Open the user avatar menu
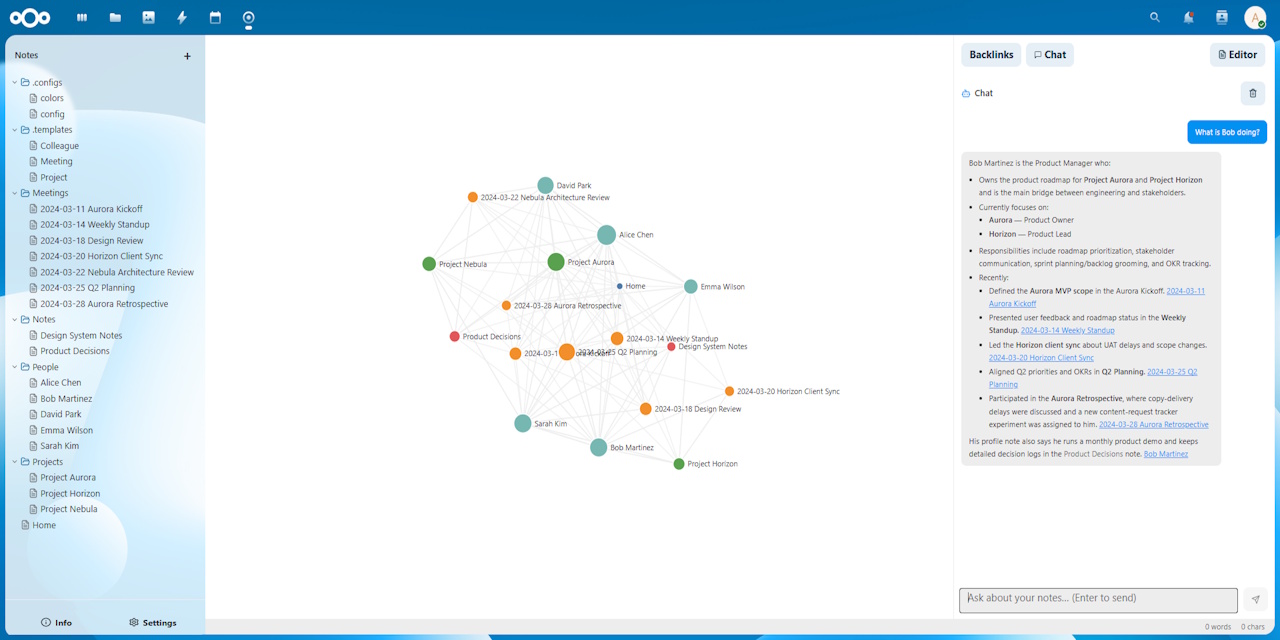The height and width of the screenshot is (640, 1280). (1255, 17)
